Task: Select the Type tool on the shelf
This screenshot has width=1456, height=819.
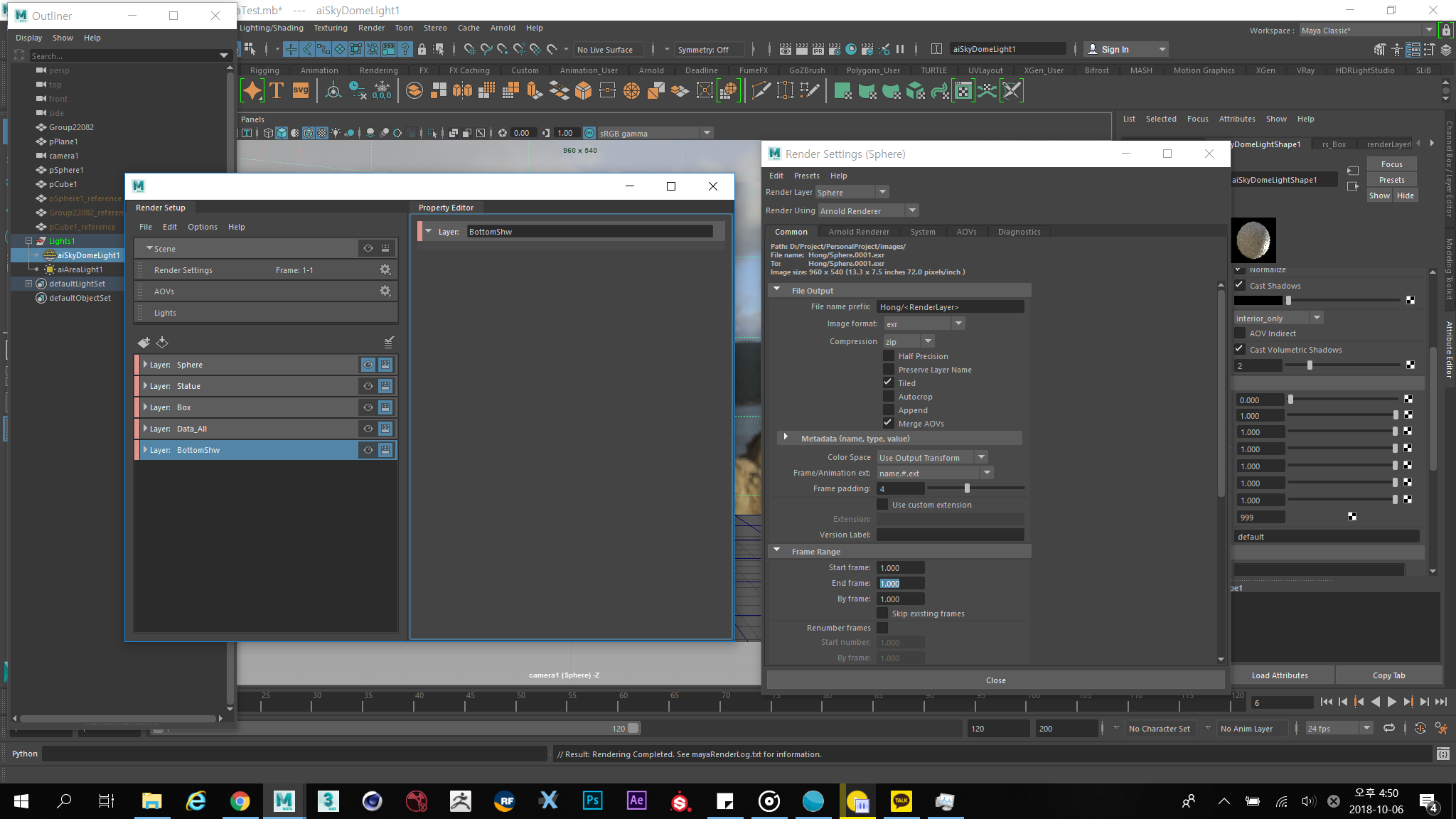Action: (277, 90)
